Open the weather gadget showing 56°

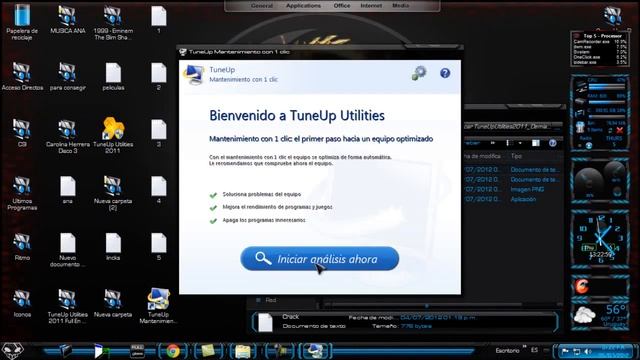tap(600, 316)
